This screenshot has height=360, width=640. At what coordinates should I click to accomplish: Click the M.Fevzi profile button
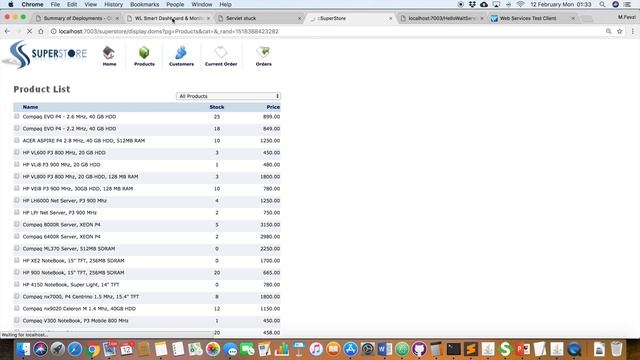pyautogui.click(x=627, y=18)
